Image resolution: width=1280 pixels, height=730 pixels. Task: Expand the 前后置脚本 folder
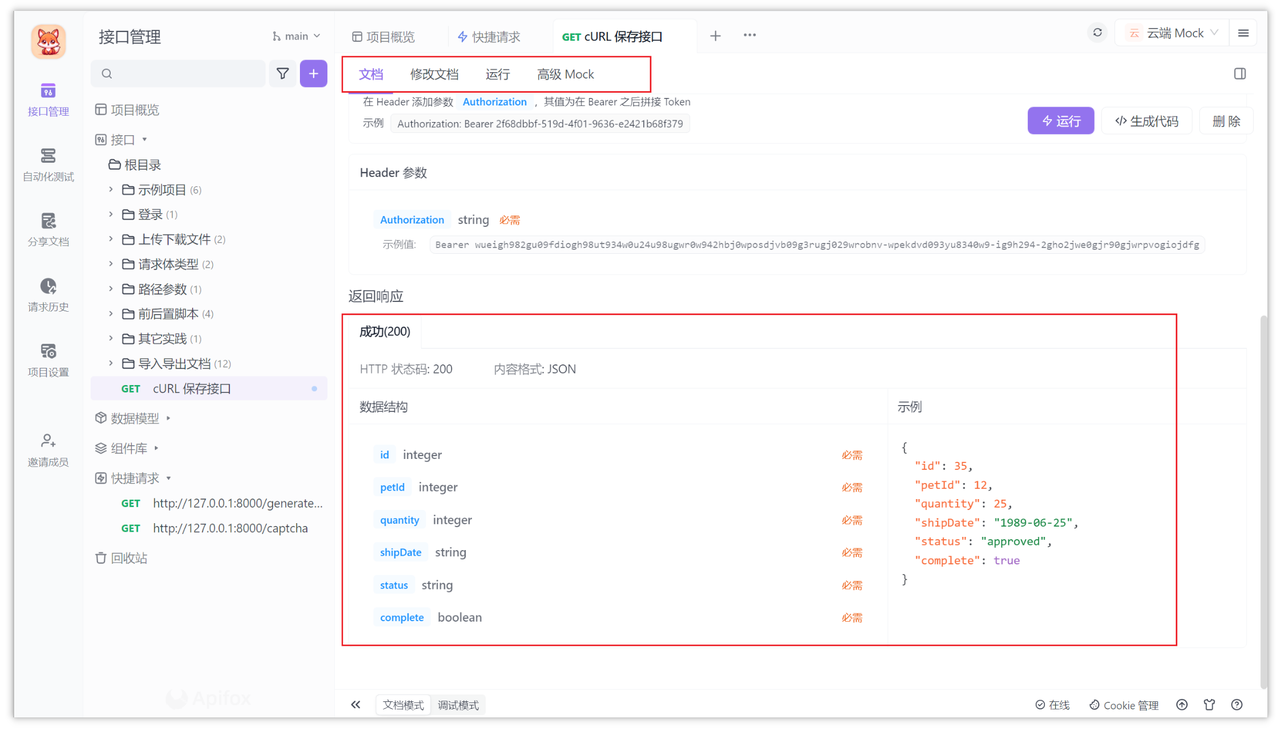point(111,313)
